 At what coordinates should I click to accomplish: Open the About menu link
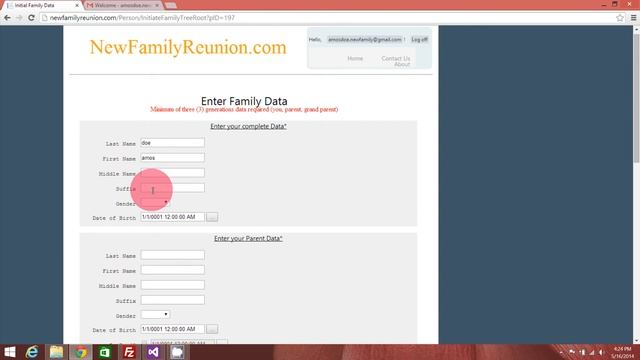[x=402, y=64]
